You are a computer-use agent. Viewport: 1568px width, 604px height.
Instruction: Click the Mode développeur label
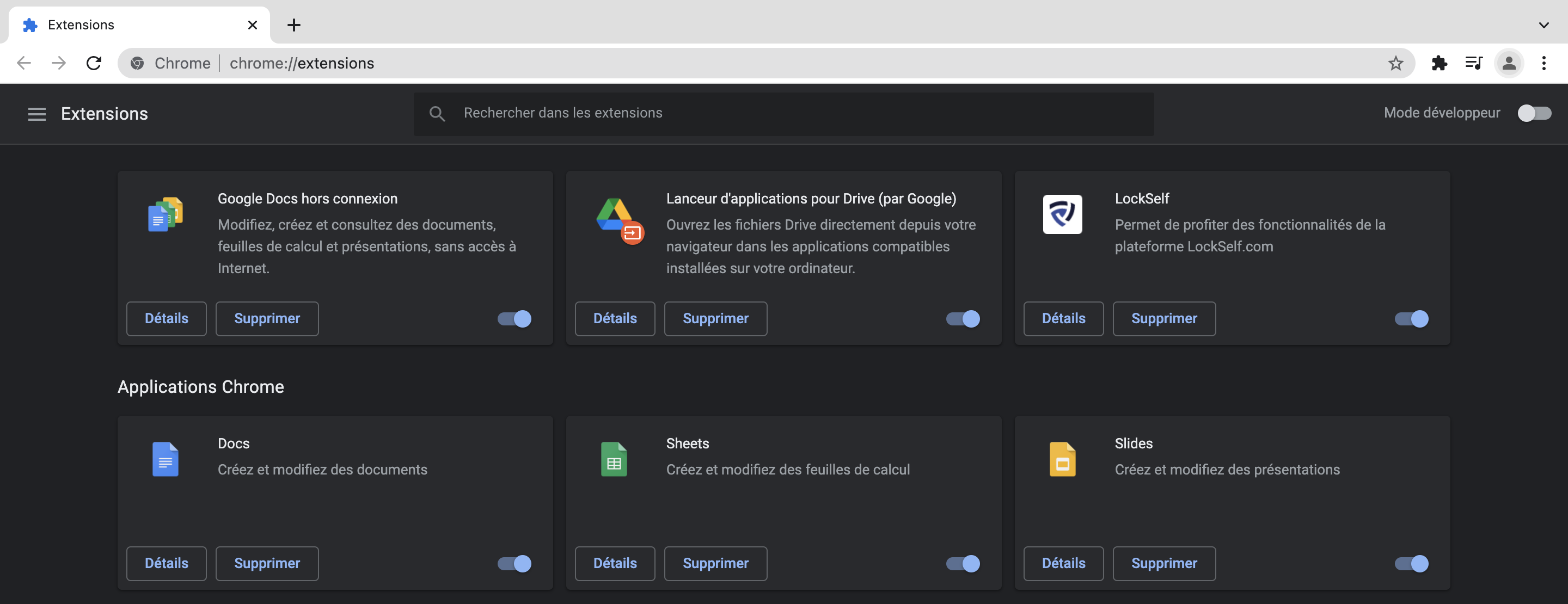[1441, 113]
